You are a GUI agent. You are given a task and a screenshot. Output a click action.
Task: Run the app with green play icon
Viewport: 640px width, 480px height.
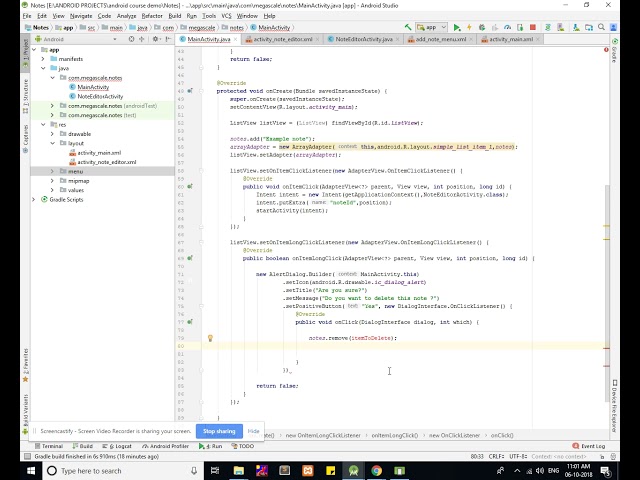point(457,27)
